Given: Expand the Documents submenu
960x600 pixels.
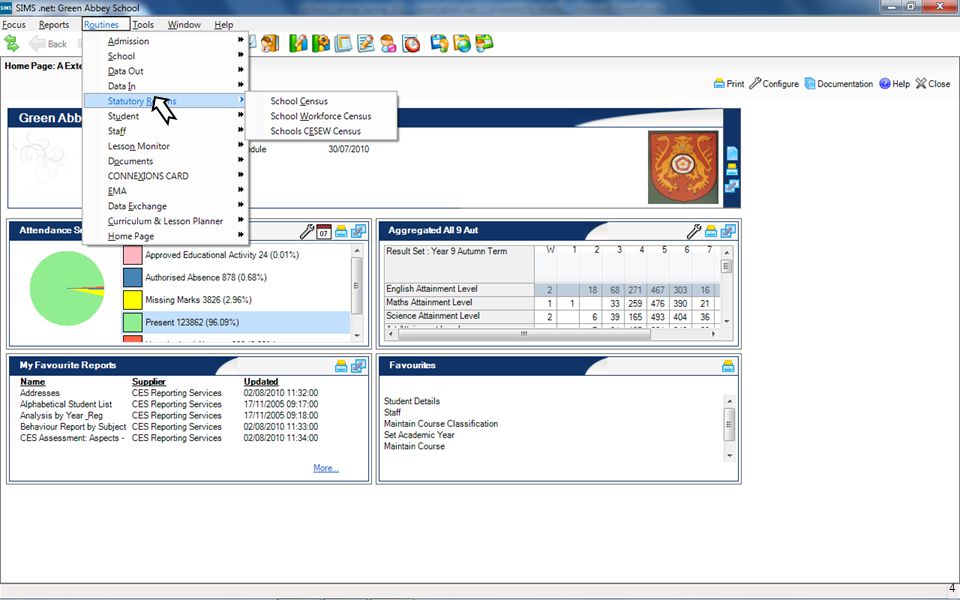Looking at the screenshot, I should click(165, 161).
